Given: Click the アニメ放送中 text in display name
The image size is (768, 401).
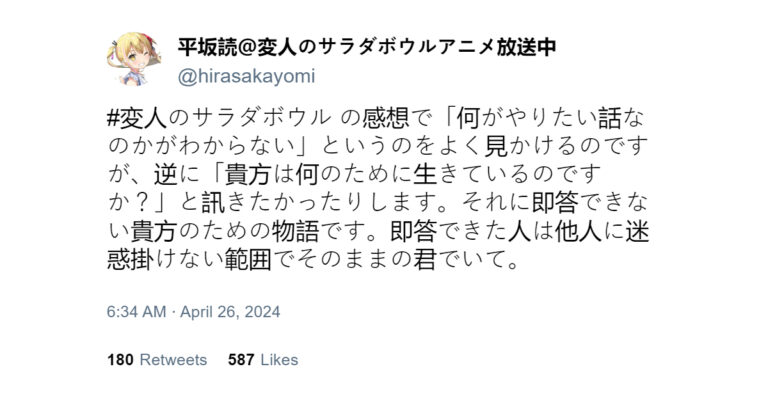Looking at the screenshot, I should tap(497, 48).
